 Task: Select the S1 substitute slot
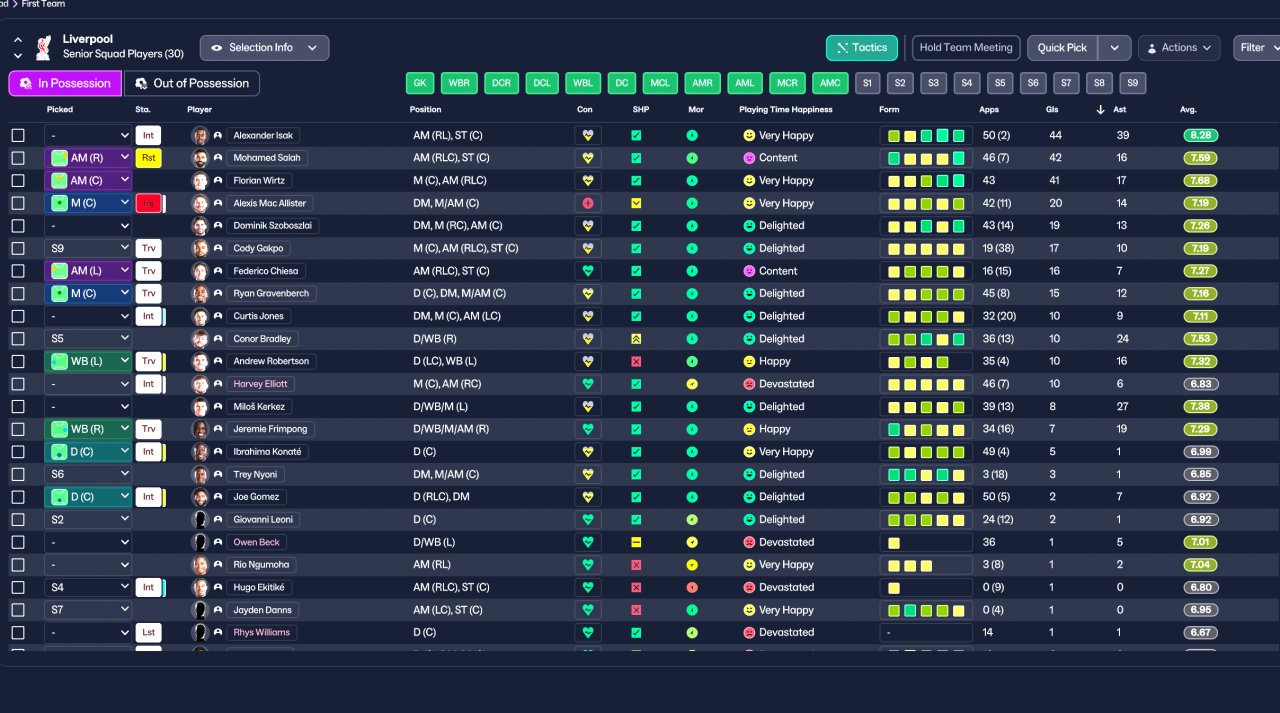867,83
